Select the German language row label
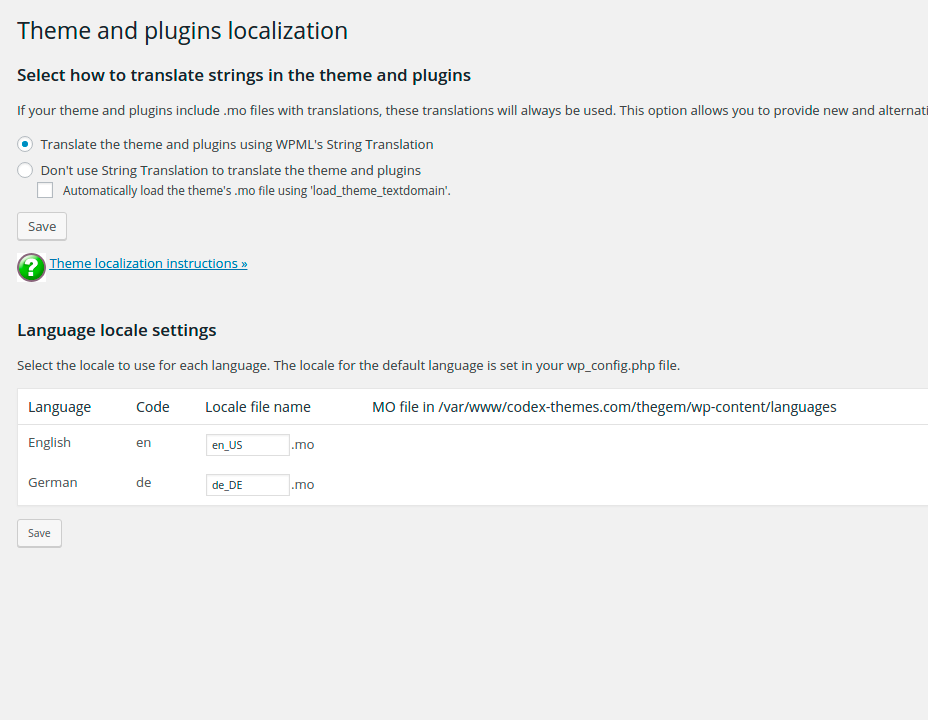 pos(52,482)
